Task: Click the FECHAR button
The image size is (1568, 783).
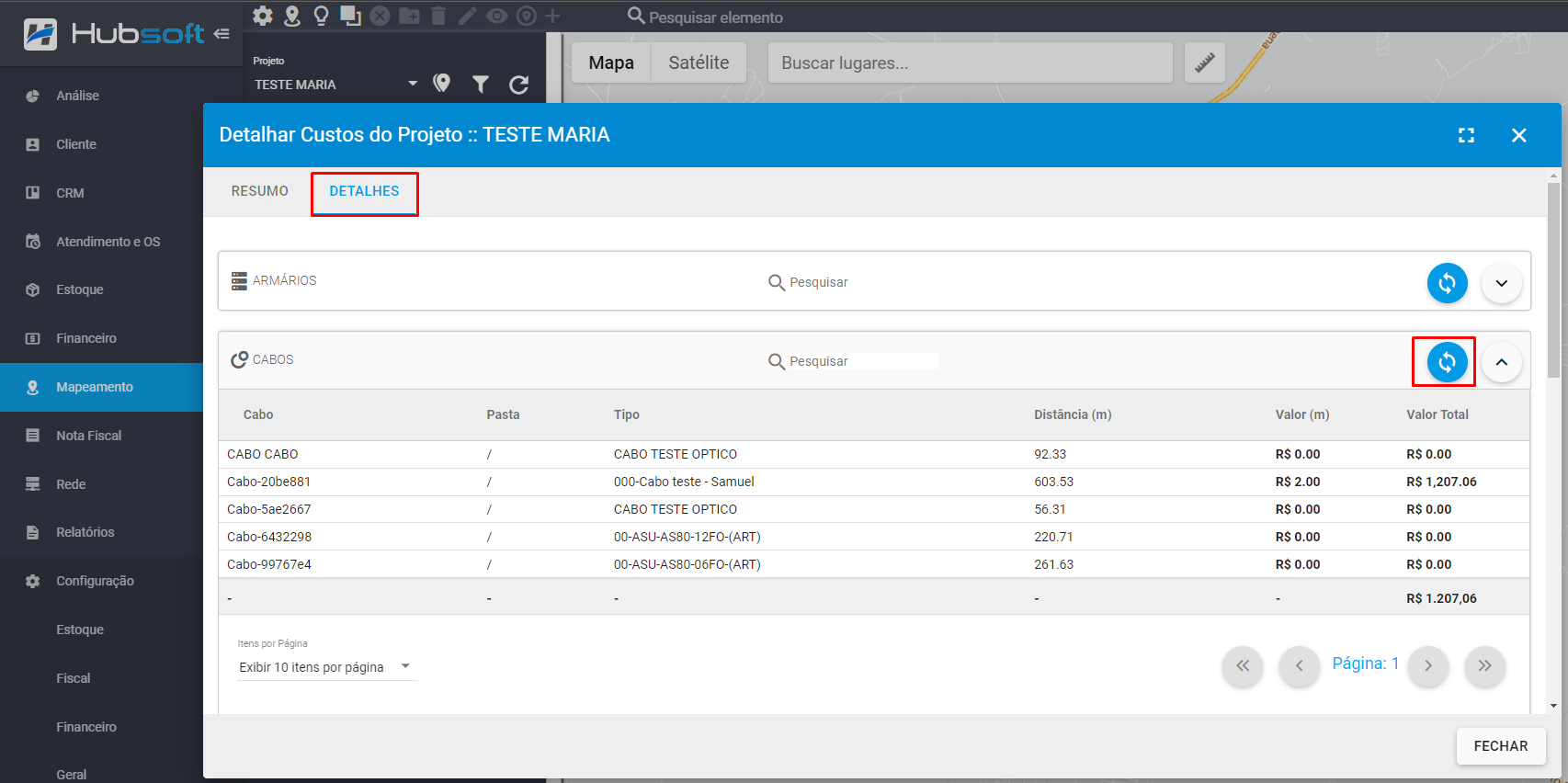Action: click(x=1501, y=746)
